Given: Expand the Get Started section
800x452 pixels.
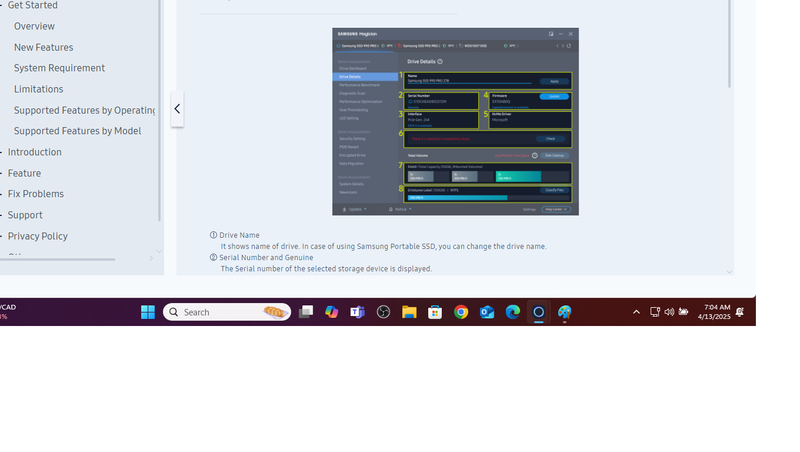Looking at the screenshot, I should point(33,5).
